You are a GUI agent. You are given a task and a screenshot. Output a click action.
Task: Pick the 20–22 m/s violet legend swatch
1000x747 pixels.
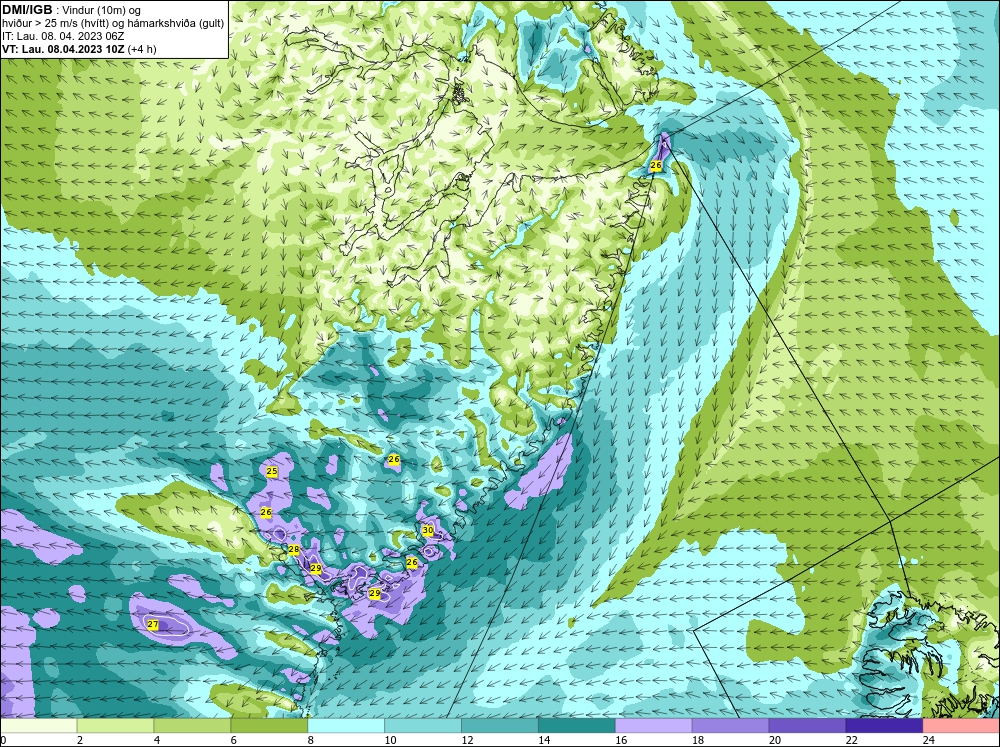[x=807, y=725]
